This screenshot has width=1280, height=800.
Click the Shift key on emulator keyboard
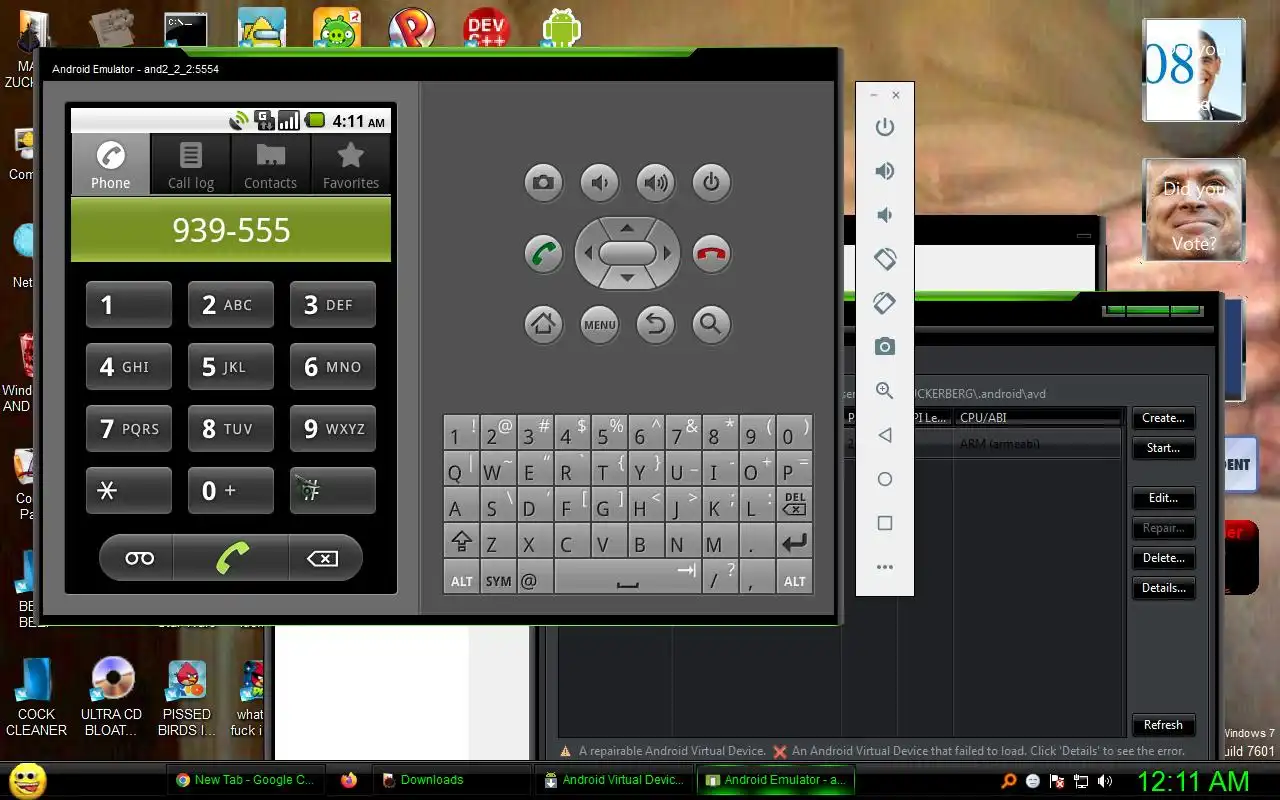(x=461, y=543)
